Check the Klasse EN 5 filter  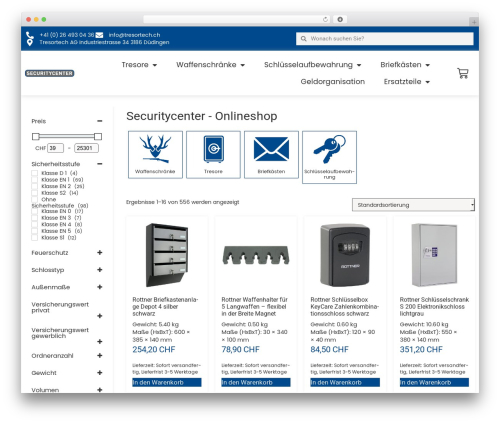34,231
